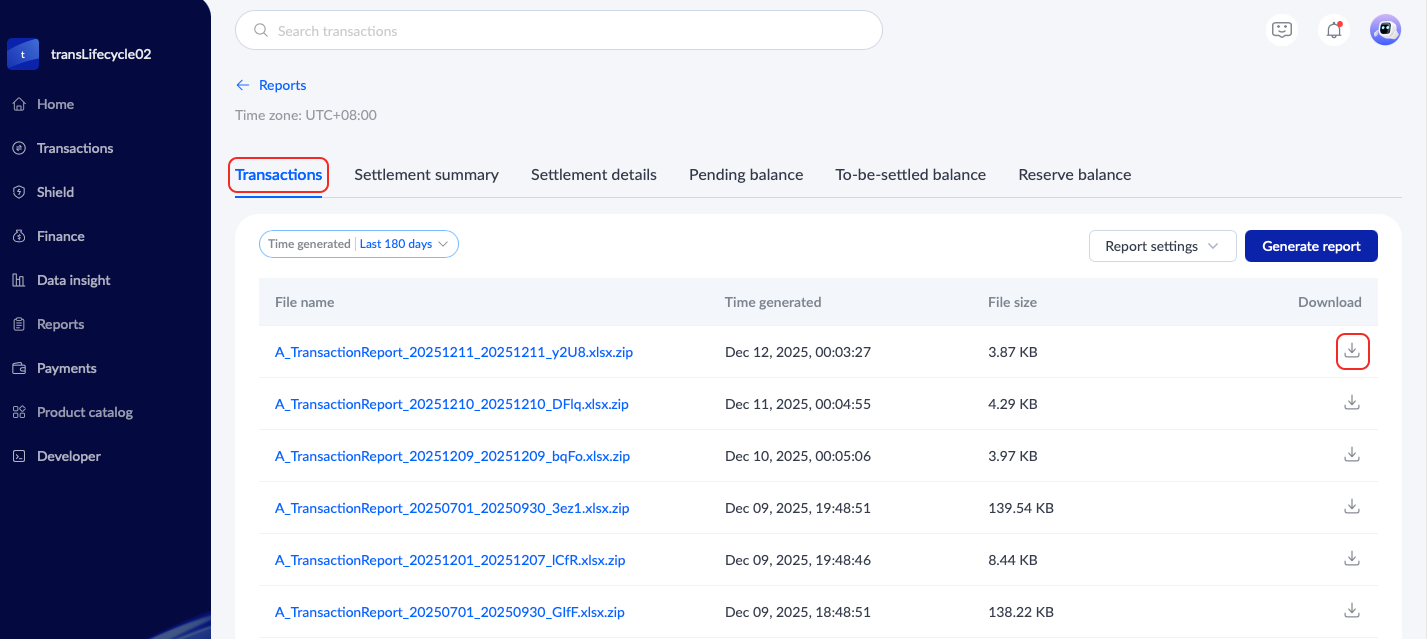Click the Shield icon in sidebar
This screenshot has height=639, width=1427.
pyautogui.click(x=19, y=192)
